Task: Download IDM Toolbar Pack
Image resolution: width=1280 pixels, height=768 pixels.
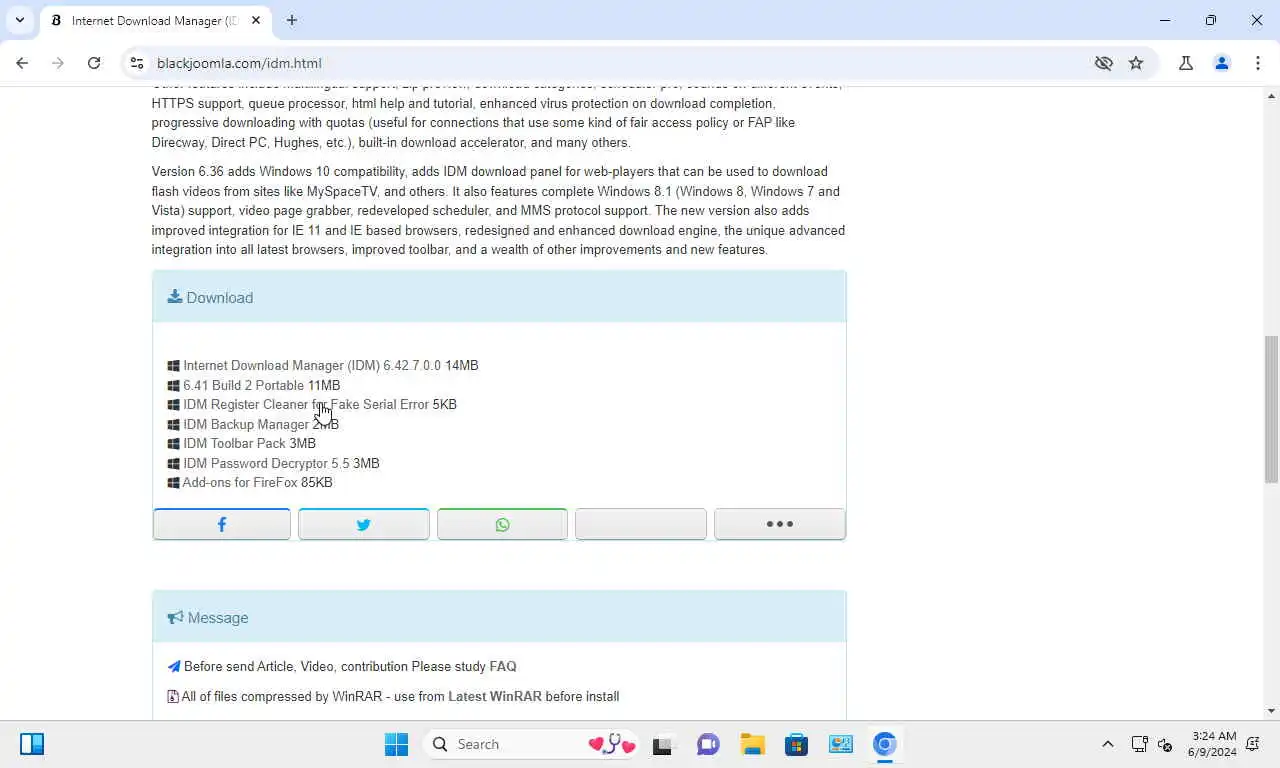Action: [234, 443]
